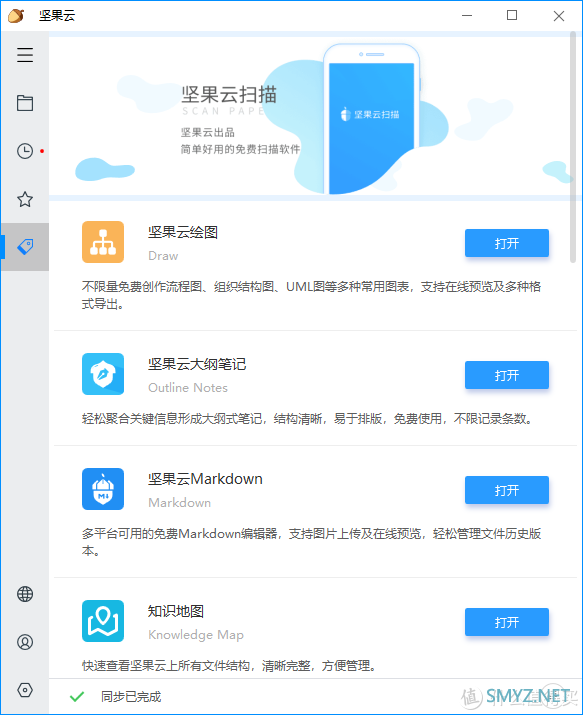
Task: Open starred favorites in sidebar
Action: [25, 199]
